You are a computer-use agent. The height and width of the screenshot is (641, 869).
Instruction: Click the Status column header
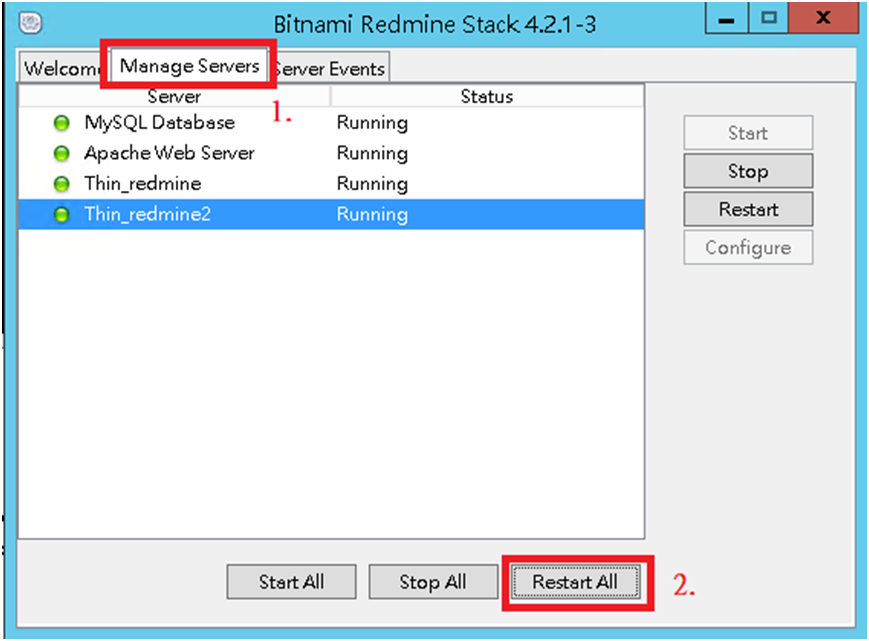pos(487,96)
